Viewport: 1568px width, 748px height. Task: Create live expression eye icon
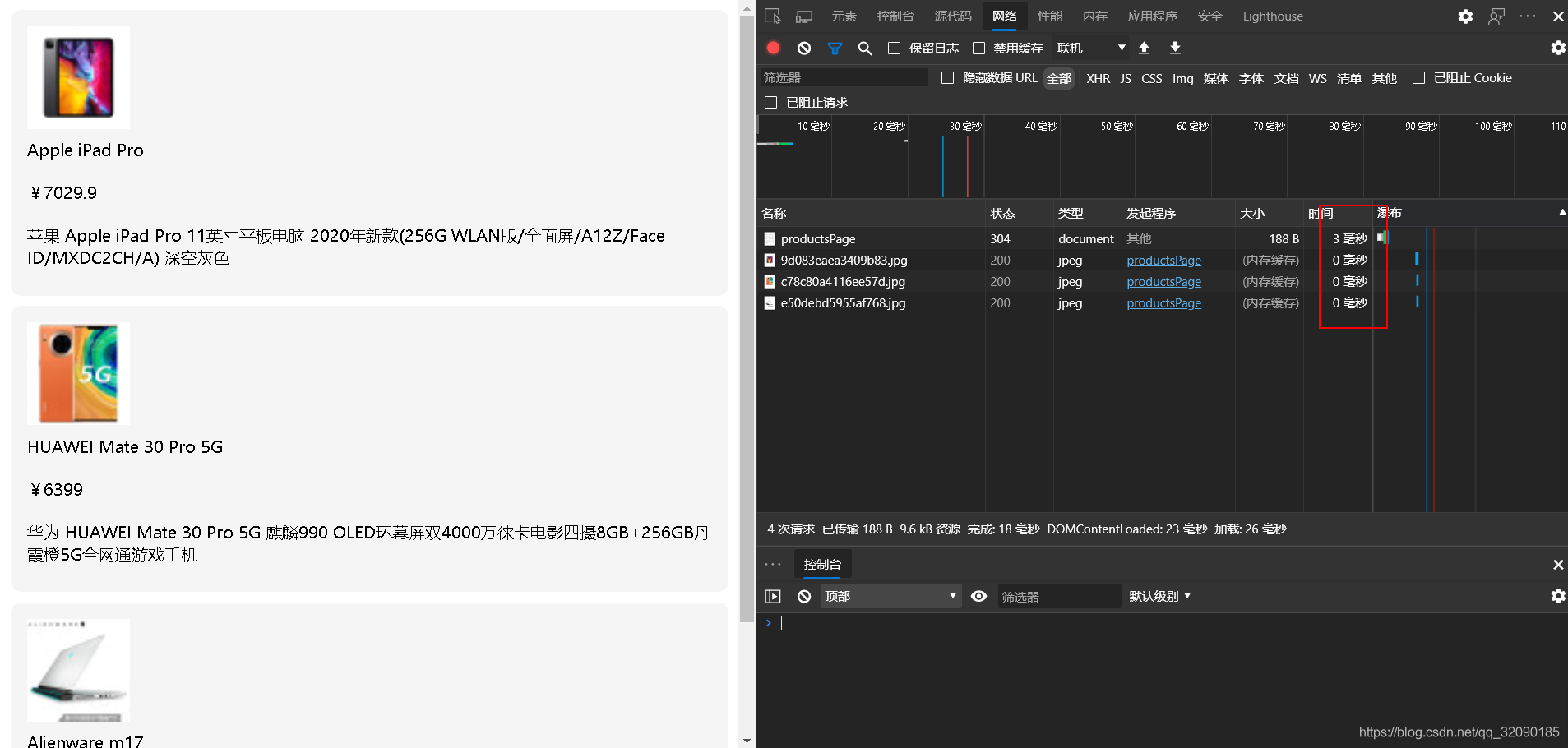point(978,596)
